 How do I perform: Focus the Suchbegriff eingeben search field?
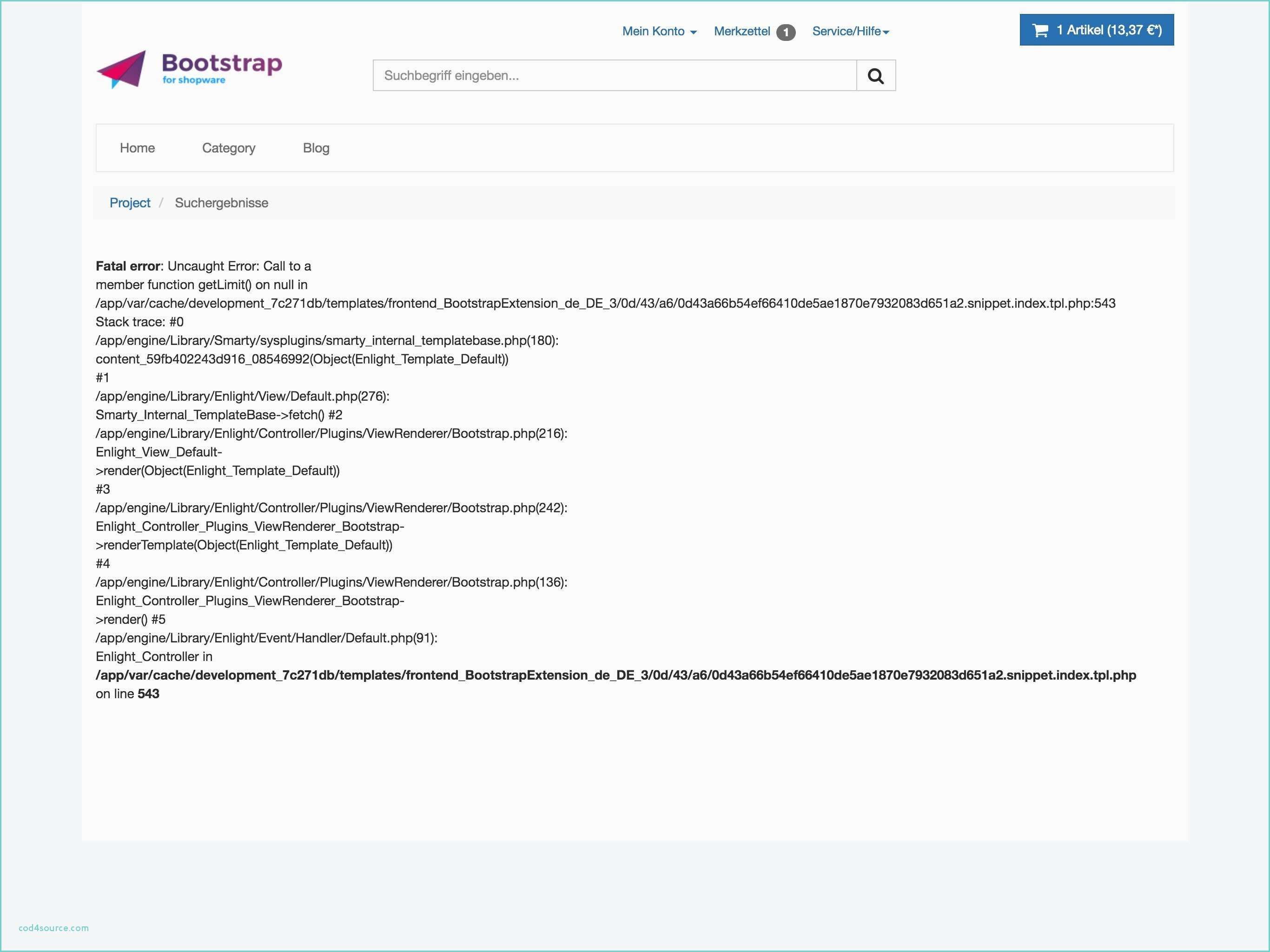point(615,75)
